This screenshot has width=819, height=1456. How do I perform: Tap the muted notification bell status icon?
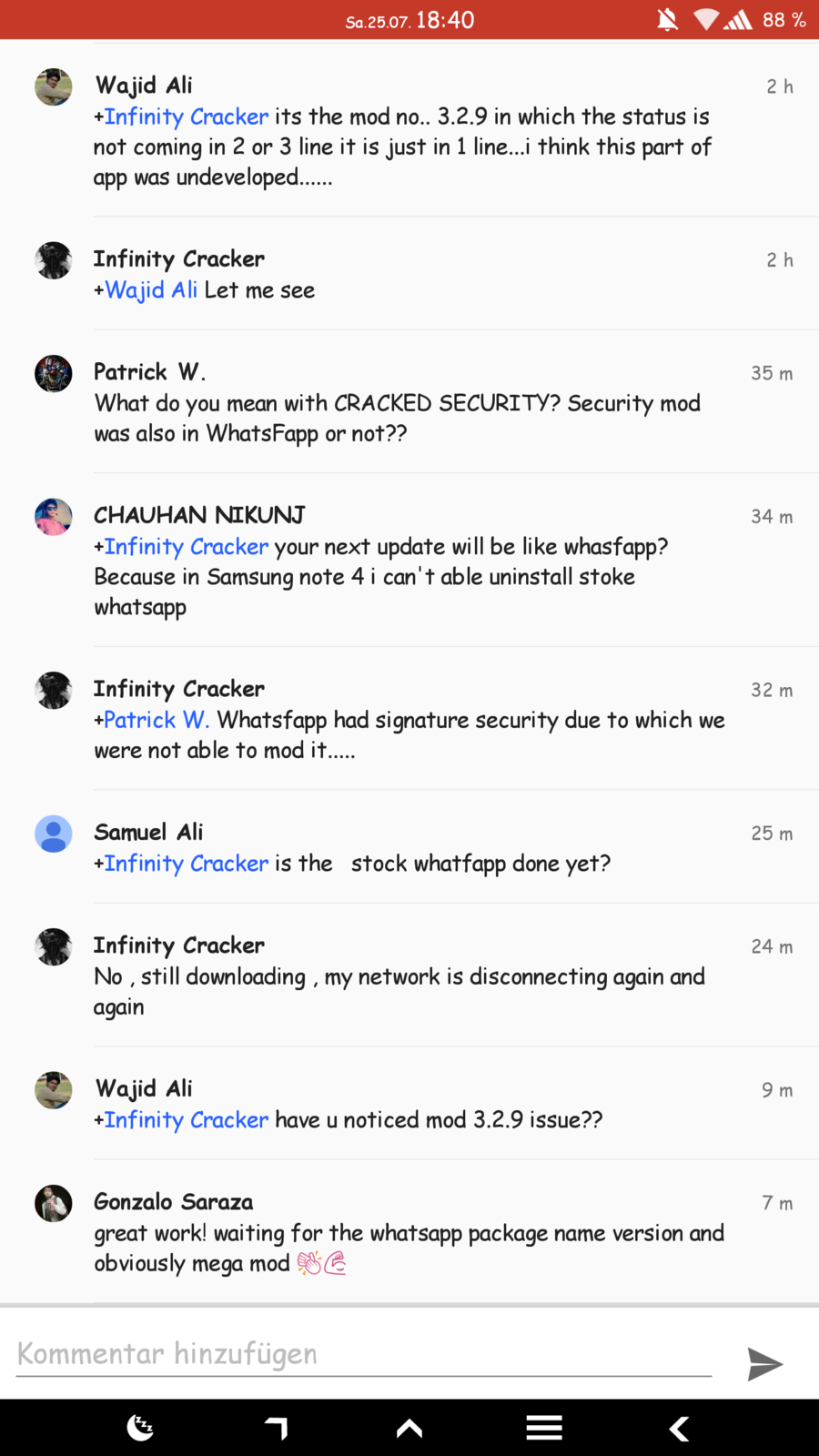[667, 20]
